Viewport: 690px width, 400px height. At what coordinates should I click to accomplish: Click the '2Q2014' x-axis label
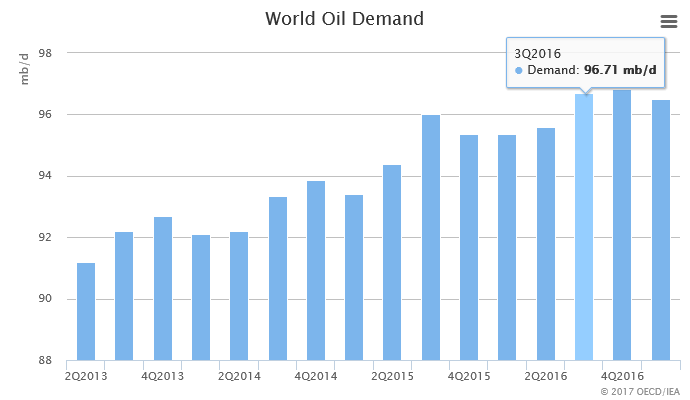click(239, 377)
